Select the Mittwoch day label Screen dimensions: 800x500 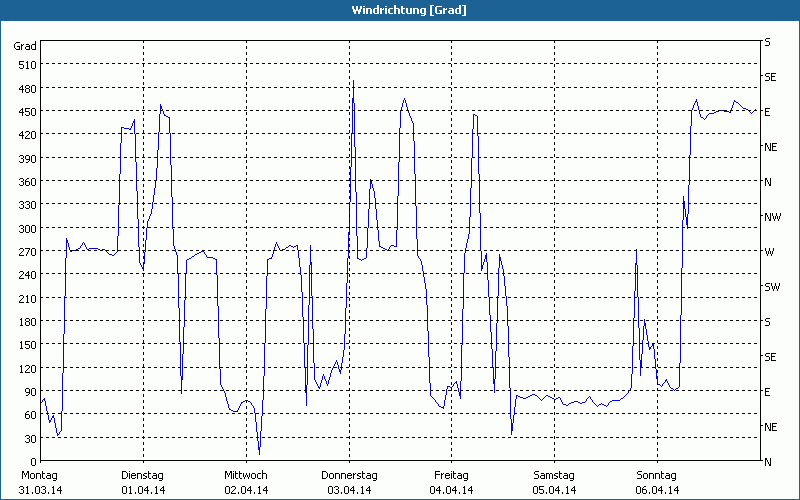click(x=245, y=474)
